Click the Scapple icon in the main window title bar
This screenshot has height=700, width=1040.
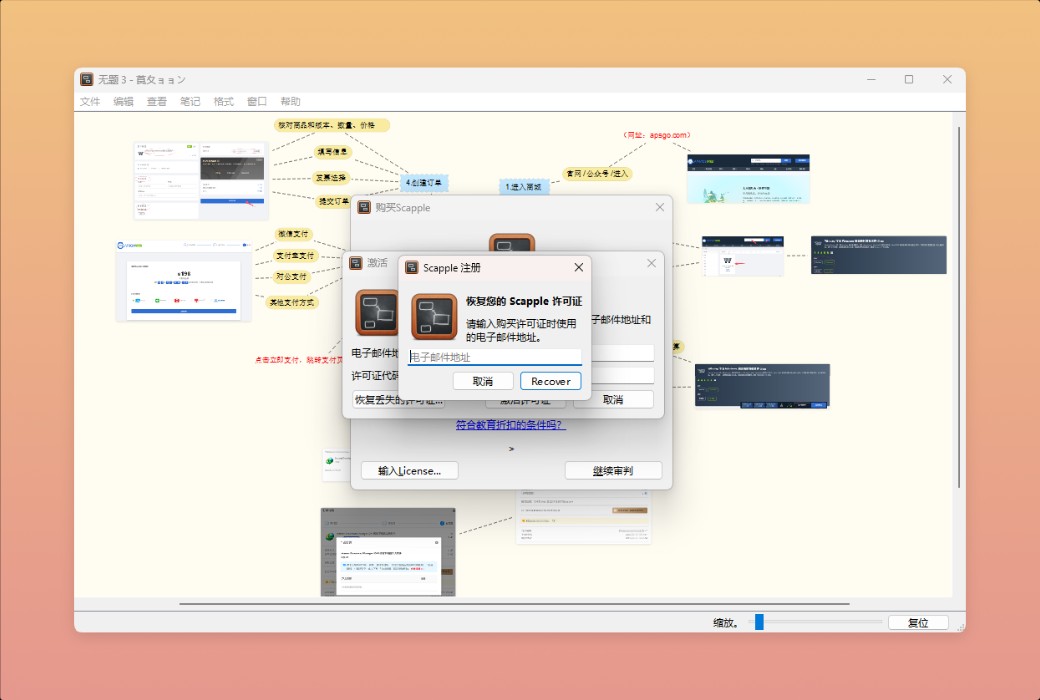[85, 78]
